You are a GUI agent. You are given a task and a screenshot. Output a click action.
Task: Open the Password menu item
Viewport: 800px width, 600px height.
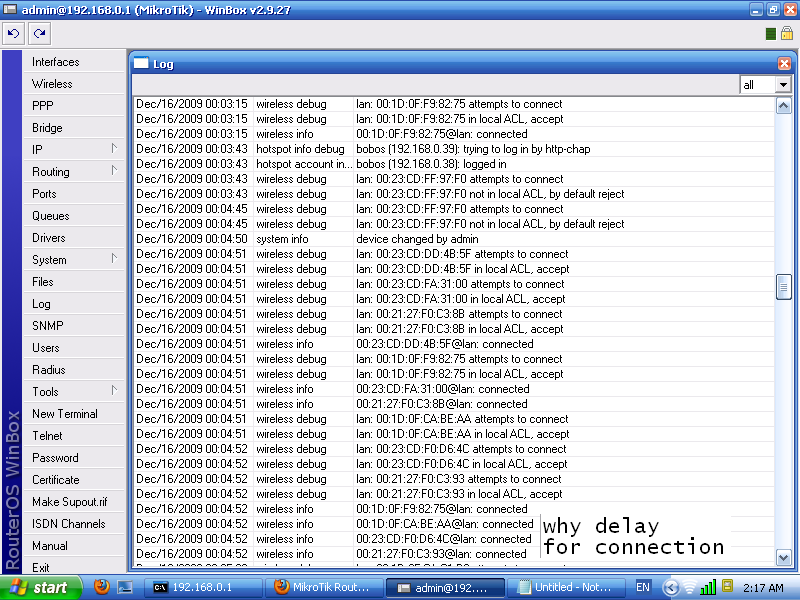coord(74,458)
